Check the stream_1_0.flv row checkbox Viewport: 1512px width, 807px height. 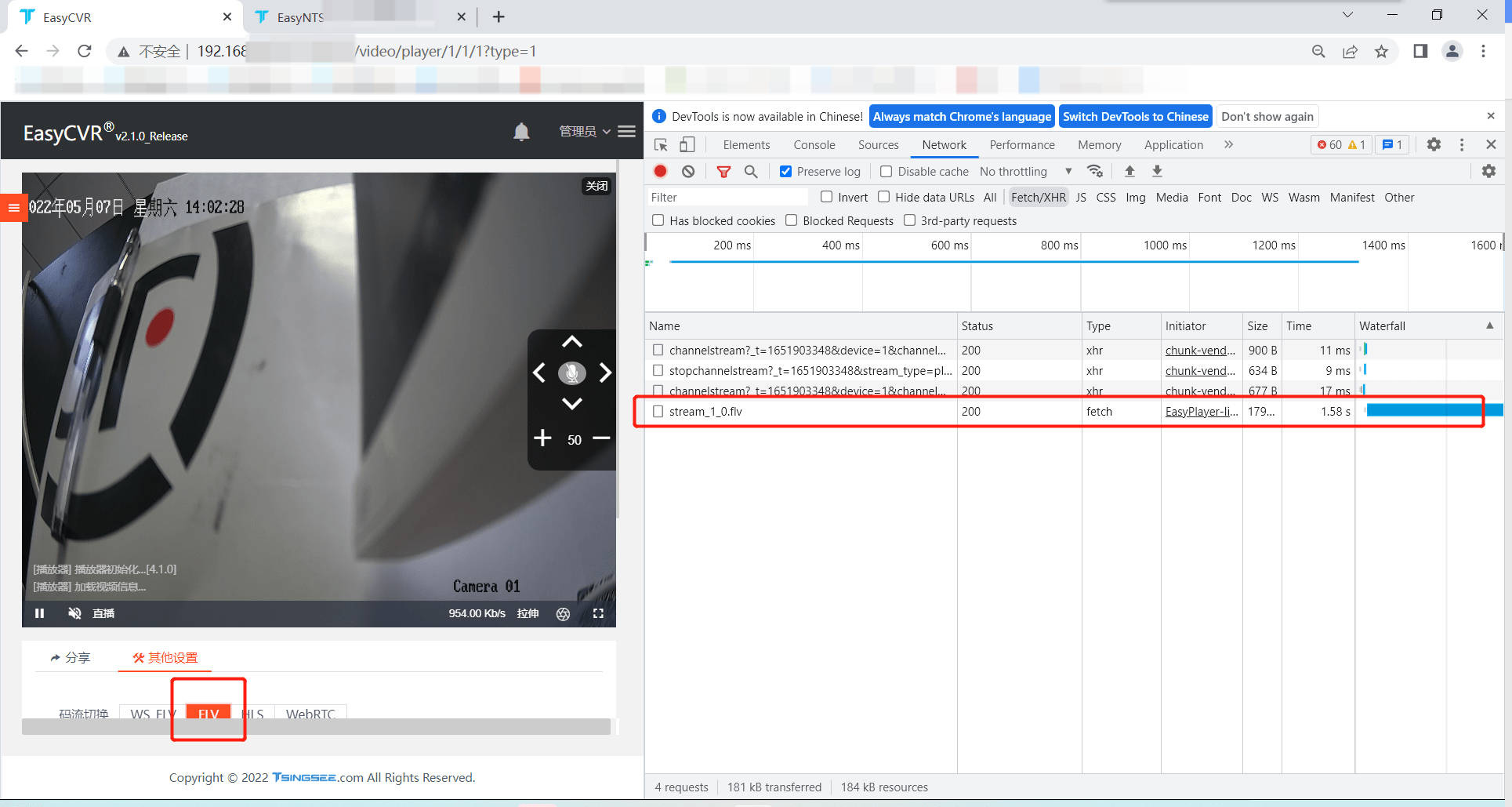pos(658,411)
